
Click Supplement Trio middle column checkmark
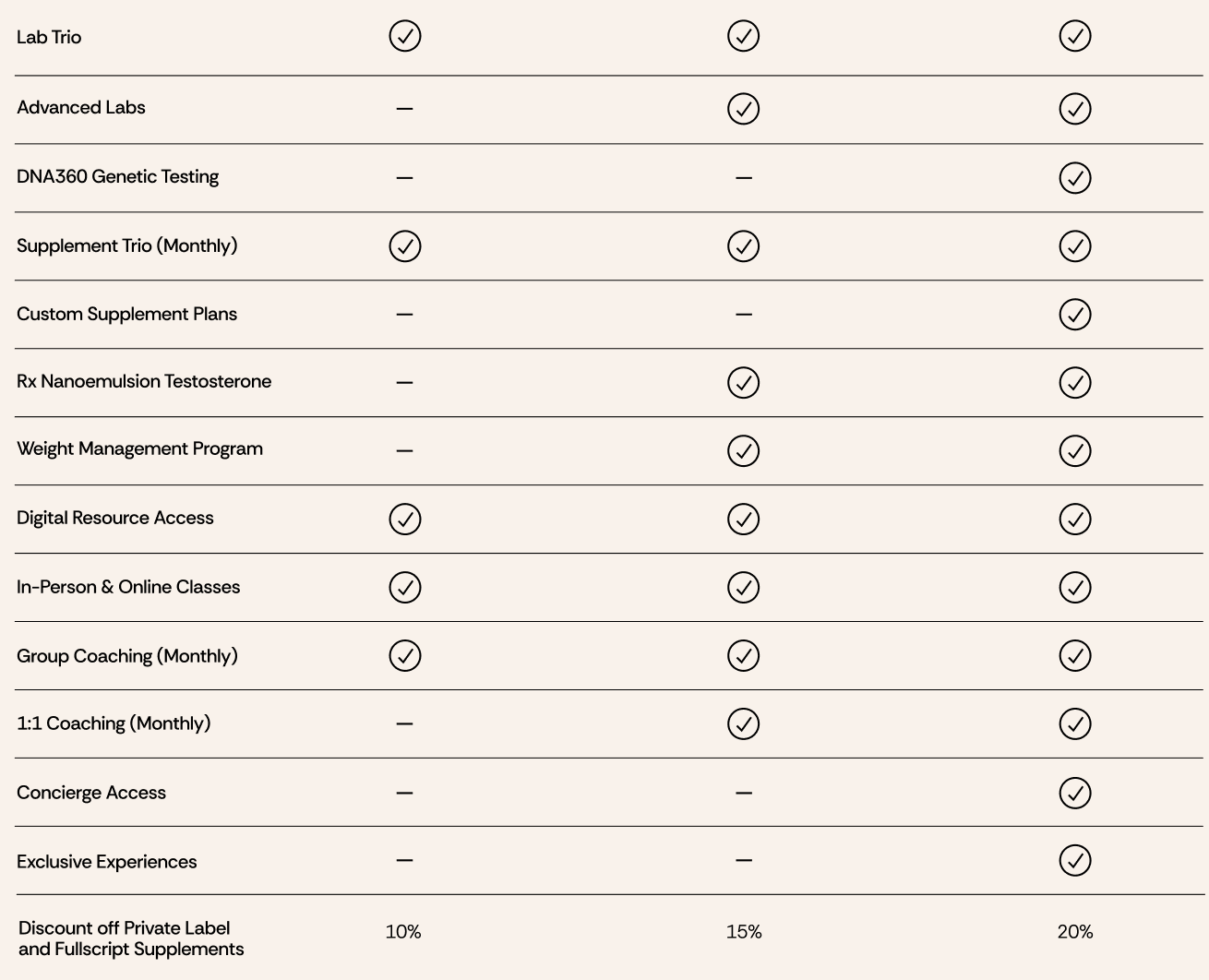(x=743, y=245)
